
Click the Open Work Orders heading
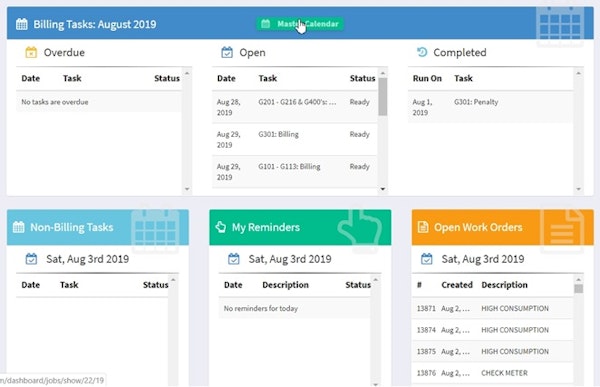[478, 227]
